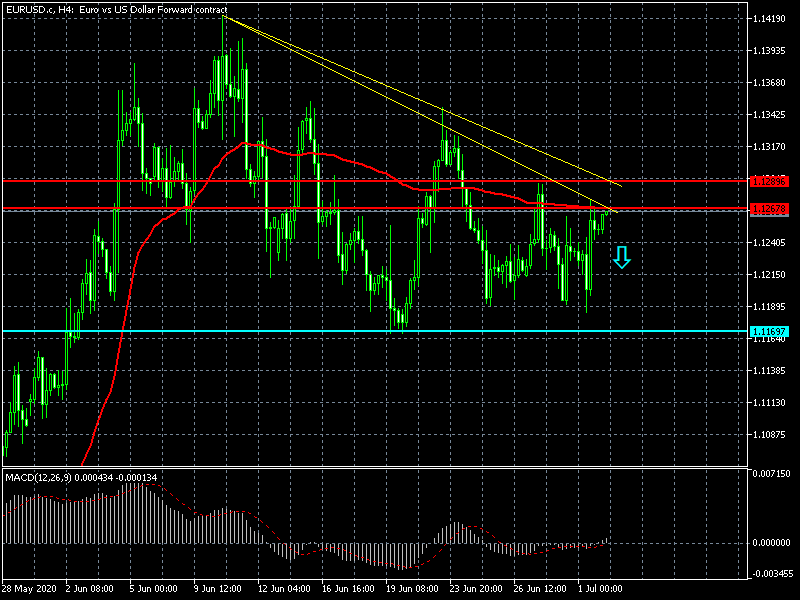800x600 pixels.
Task: Click the 9 Jun 12:00 time label
Action: coord(218,589)
